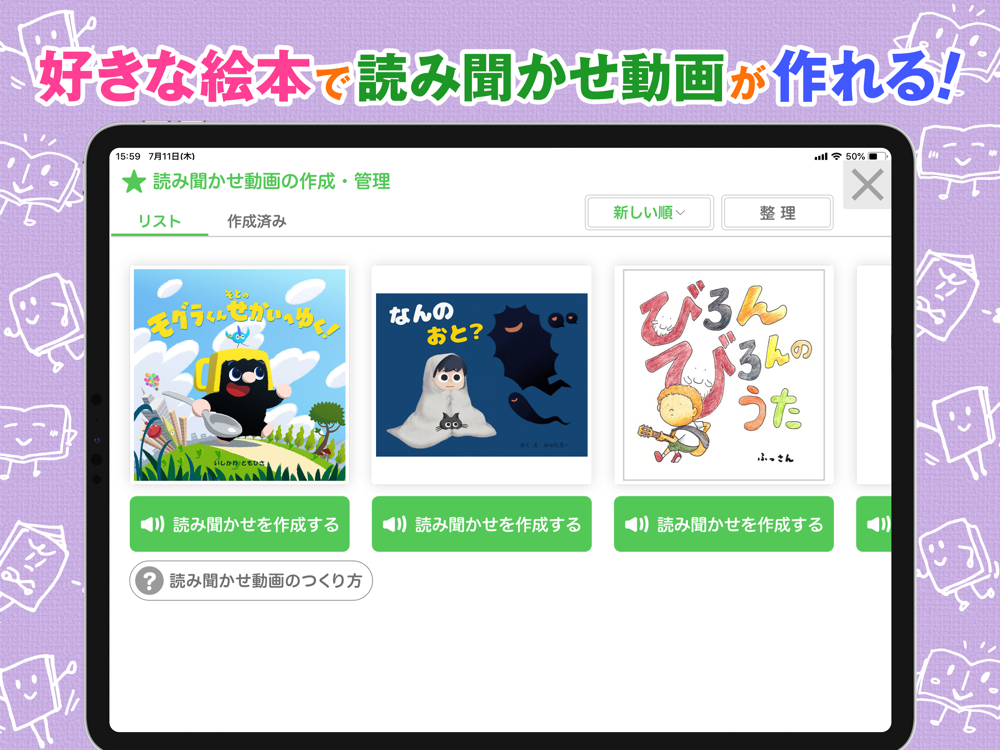The height and width of the screenshot is (750, 1000).
Task: Click the green star icon beside the title
Action: tap(134, 182)
